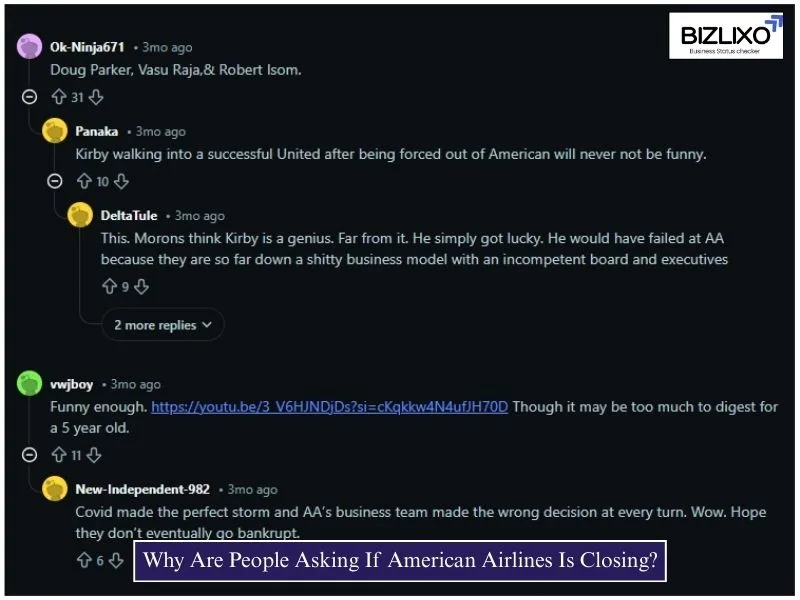This screenshot has width=800, height=600.
Task: Downvote DeltaTule's reply
Action: [x=142, y=286]
